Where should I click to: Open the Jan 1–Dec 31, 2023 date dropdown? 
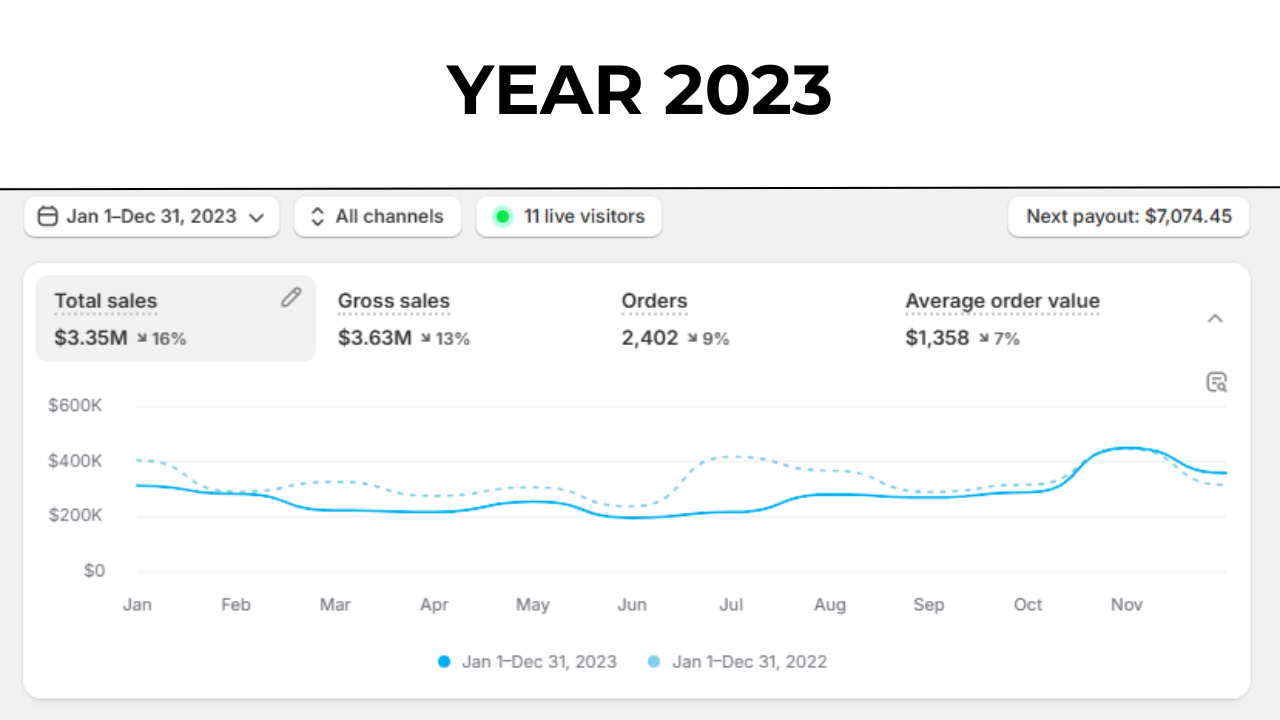click(x=151, y=216)
